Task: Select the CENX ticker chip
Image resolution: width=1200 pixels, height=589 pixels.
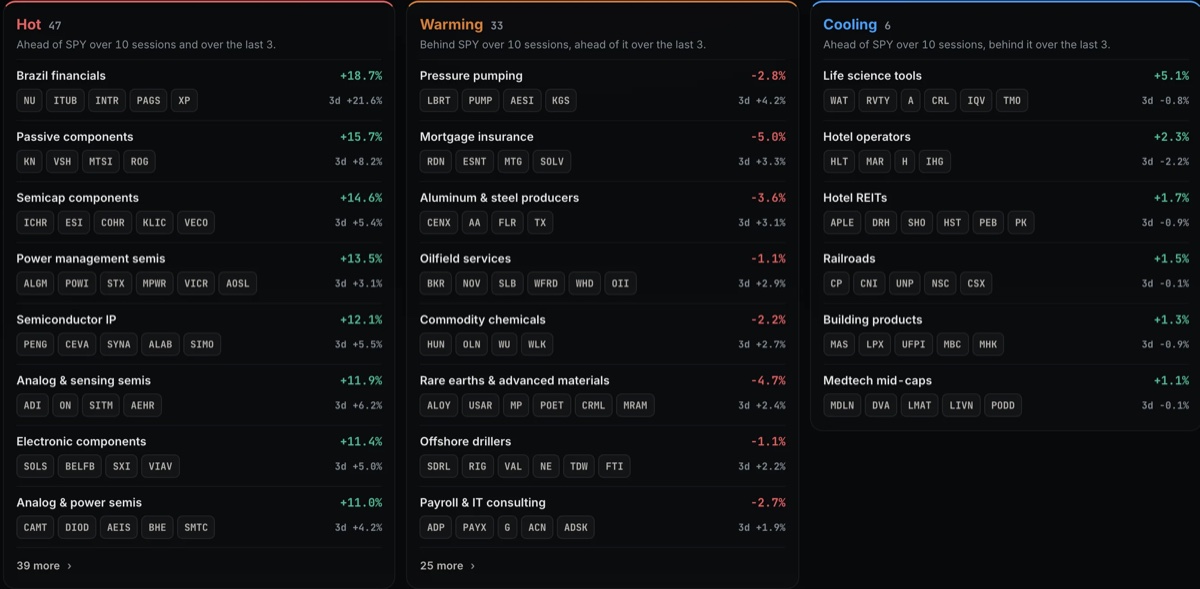Action: pos(439,223)
